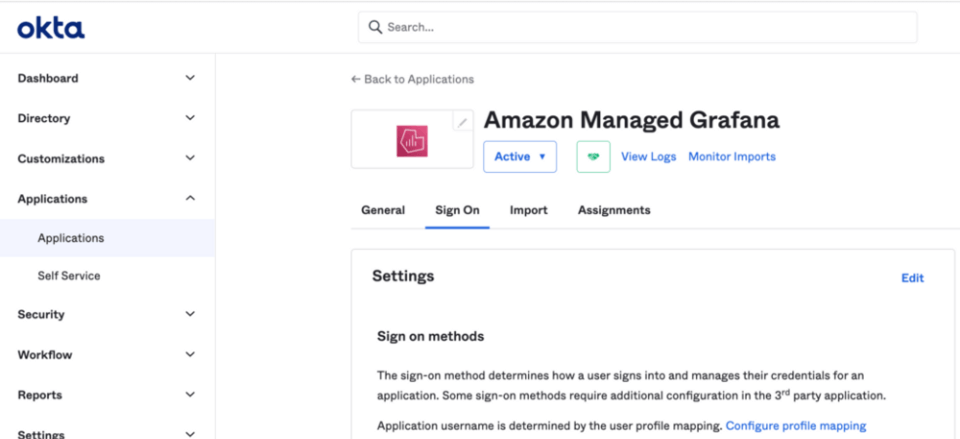Open the Monitor Imports link

[x=732, y=156]
